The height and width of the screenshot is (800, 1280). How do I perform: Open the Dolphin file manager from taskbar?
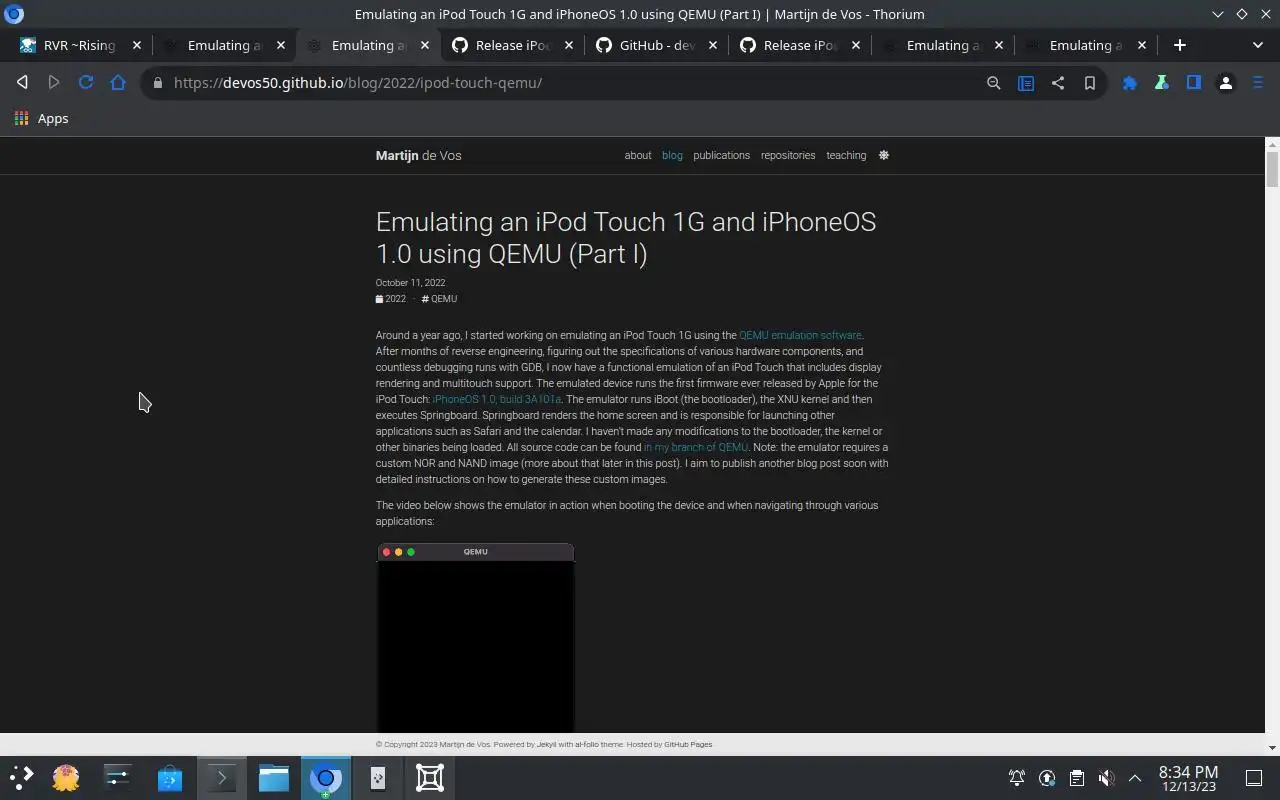pyautogui.click(x=274, y=777)
